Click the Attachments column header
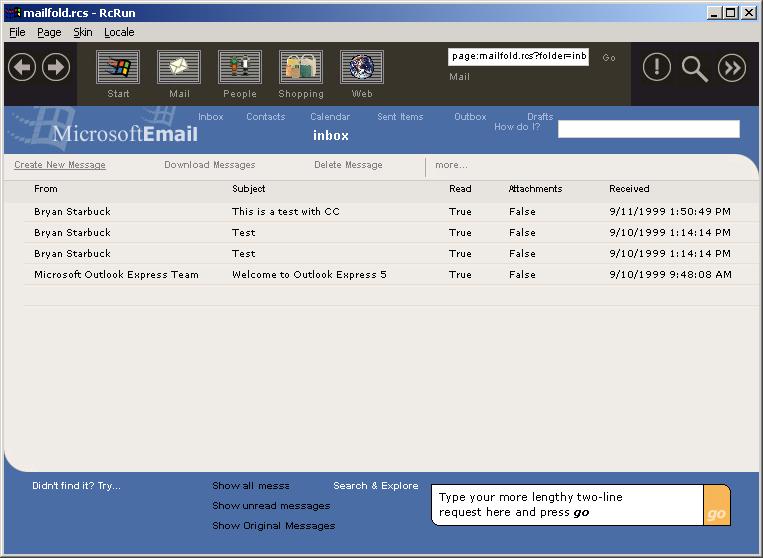This screenshot has height=558, width=763. (535, 189)
